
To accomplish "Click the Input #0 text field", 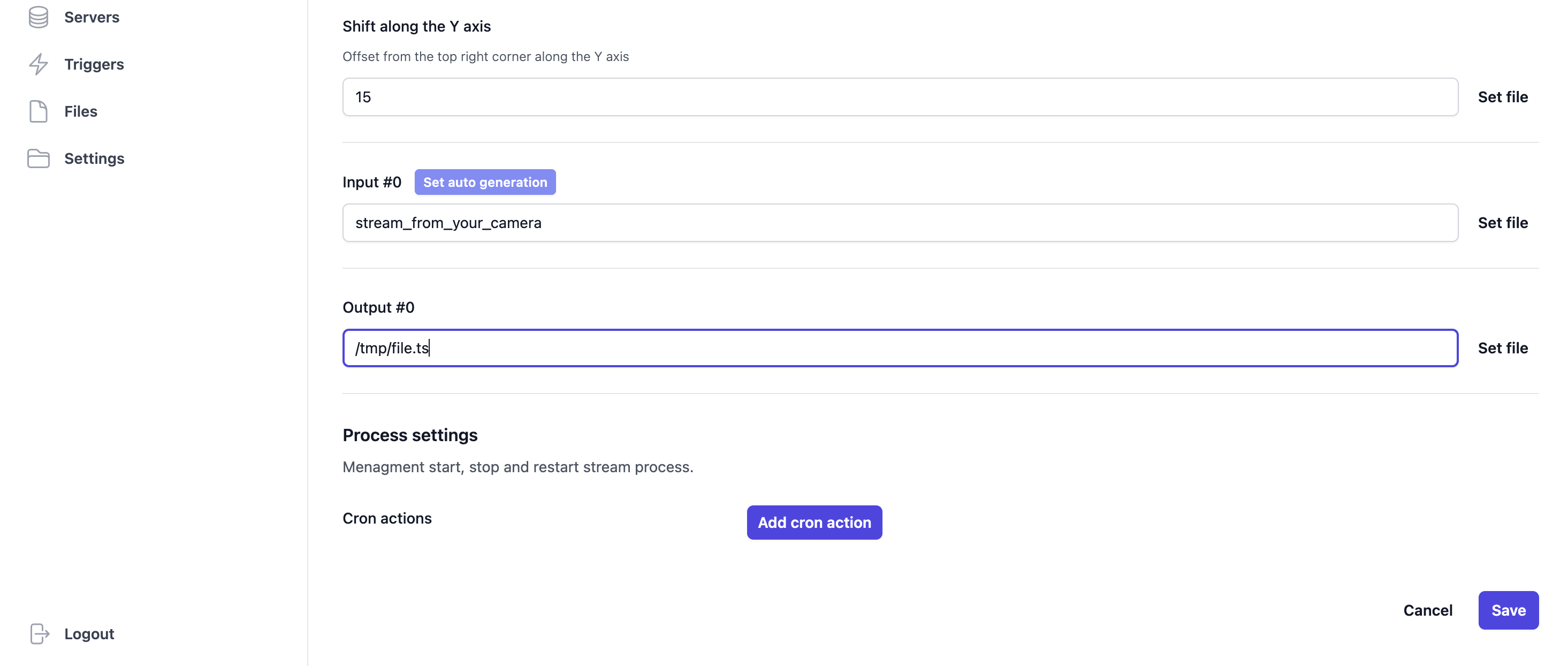I will tap(900, 223).
